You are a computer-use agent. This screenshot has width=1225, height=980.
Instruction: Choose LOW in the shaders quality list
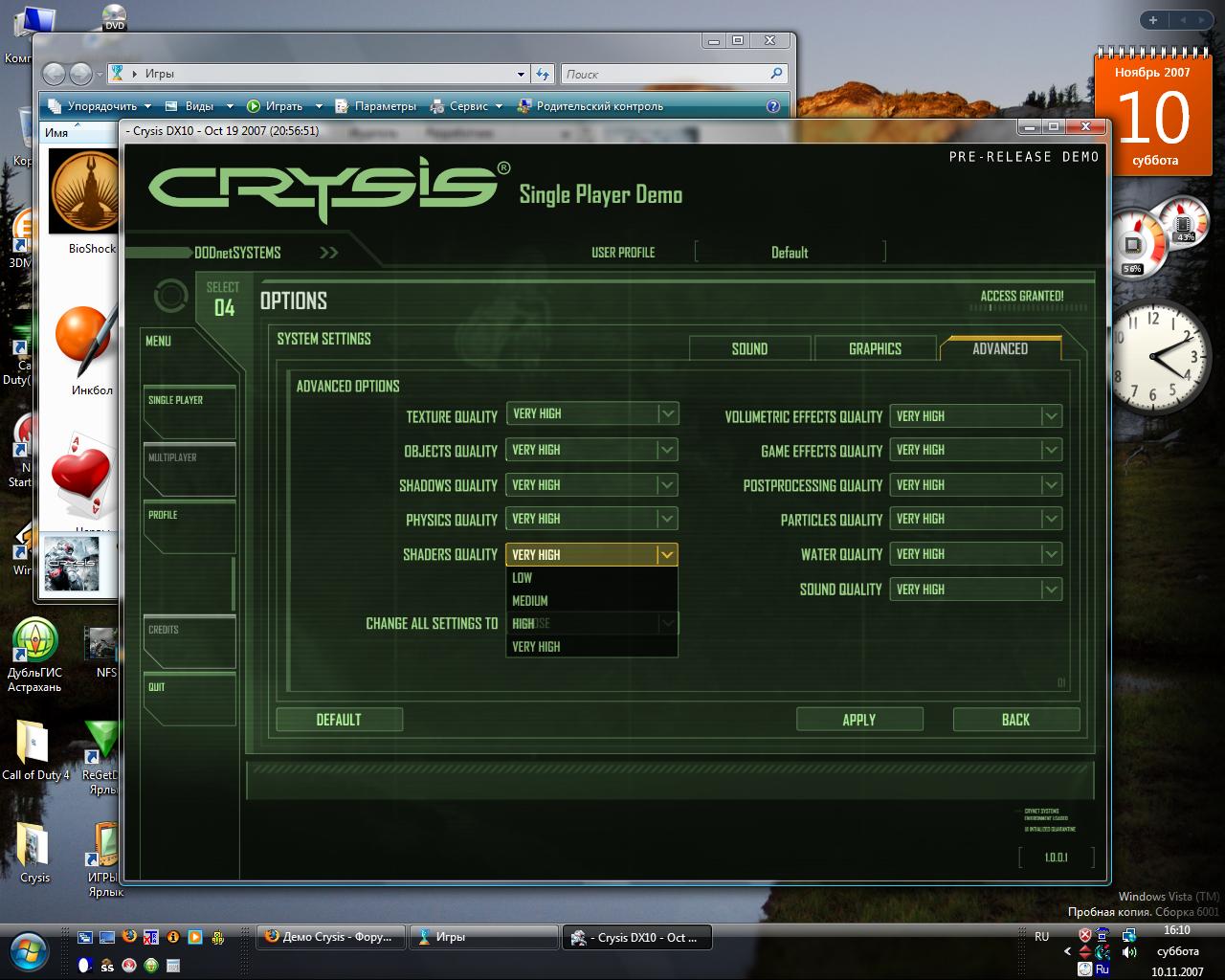[x=591, y=578]
